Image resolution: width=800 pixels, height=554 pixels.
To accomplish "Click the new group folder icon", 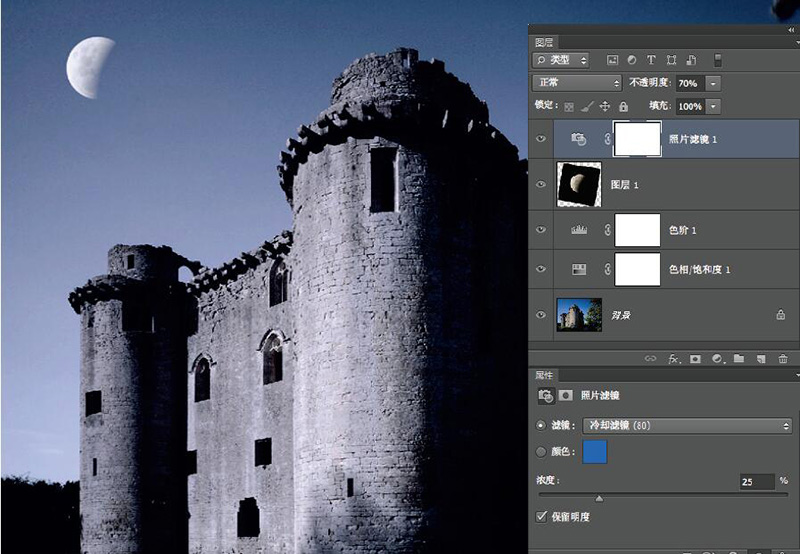I will (x=739, y=358).
